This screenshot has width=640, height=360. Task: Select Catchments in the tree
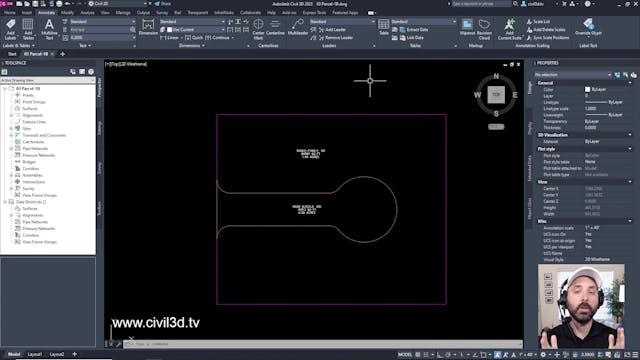tap(33, 142)
